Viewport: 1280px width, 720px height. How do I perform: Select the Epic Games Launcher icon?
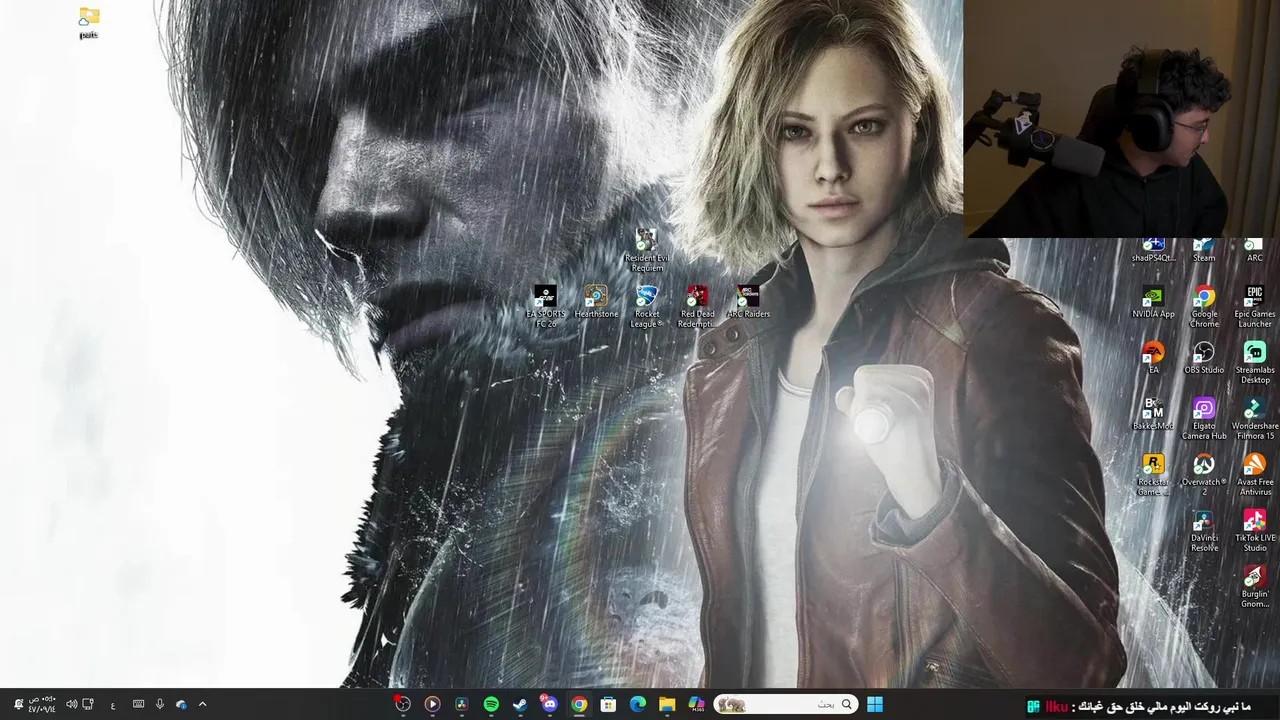1254,307
